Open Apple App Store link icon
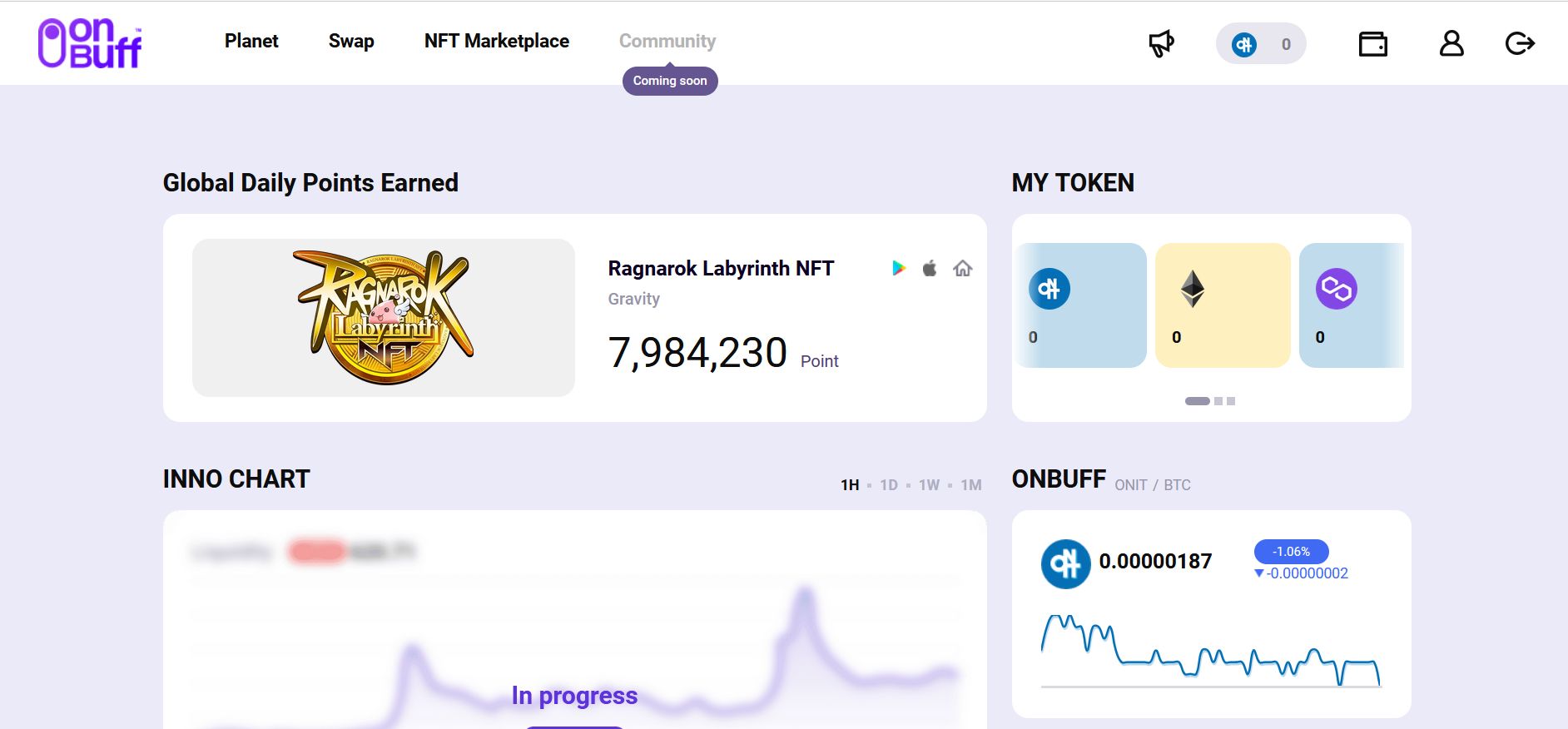 pyautogui.click(x=930, y=268)
